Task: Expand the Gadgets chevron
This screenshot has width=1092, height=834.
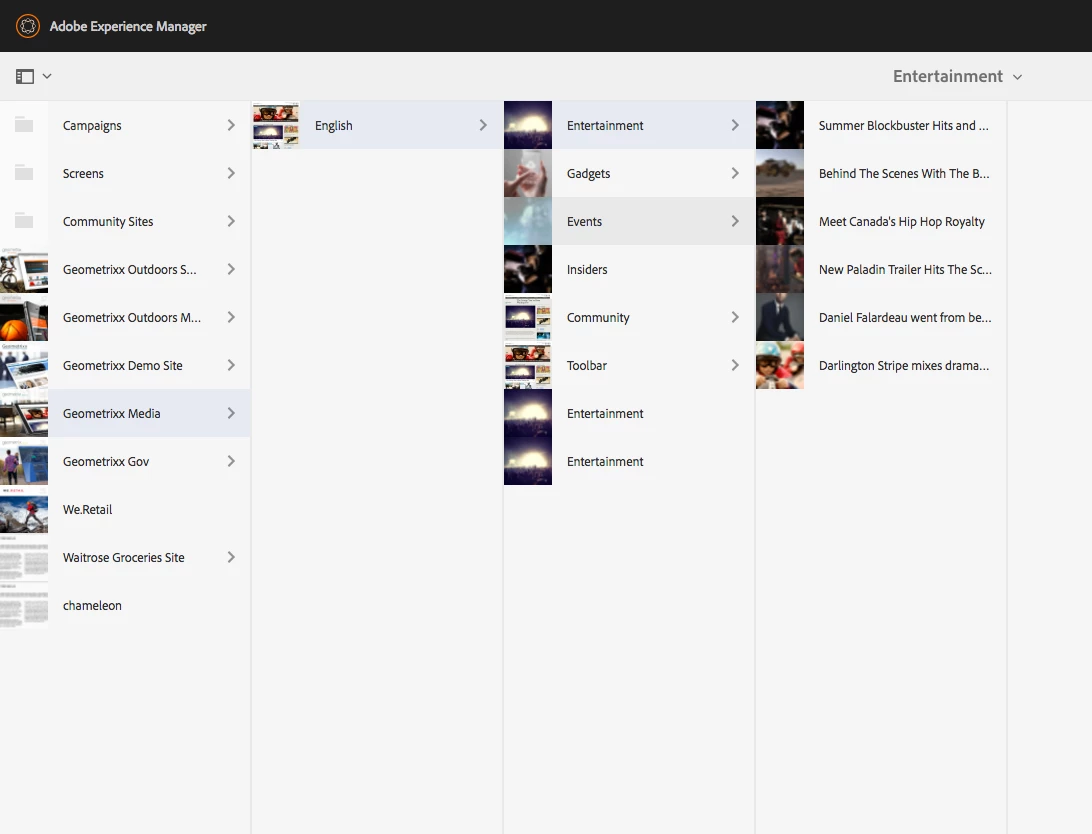Action: click(x=735, y=173)
